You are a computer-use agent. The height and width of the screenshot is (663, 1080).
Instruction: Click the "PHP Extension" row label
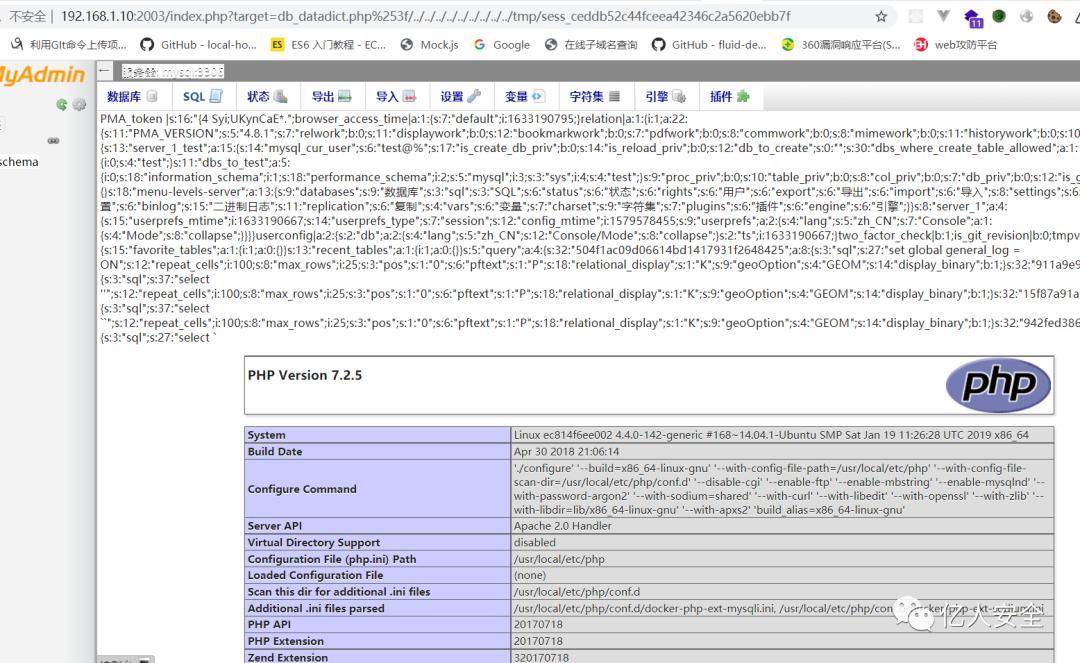click(286, 641)
